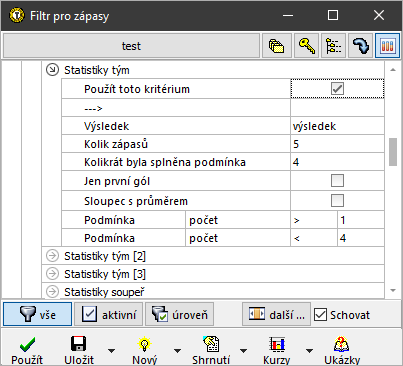Screen dimensions: 403x366
Task: Open the 'další ...' button
Action: point(276,314)
